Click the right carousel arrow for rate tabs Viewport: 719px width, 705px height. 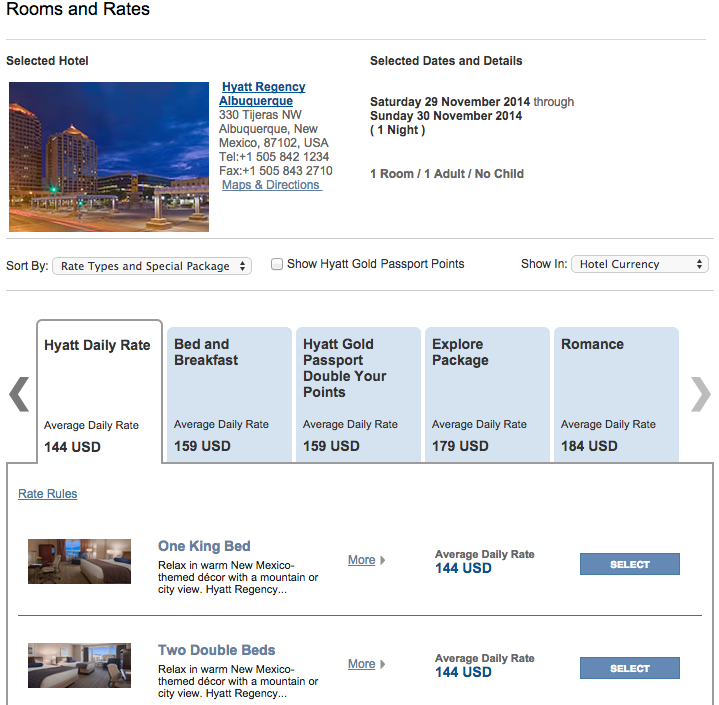(700, 394)
